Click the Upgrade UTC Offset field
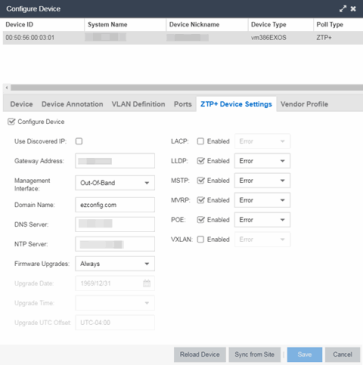 (115, 323)
